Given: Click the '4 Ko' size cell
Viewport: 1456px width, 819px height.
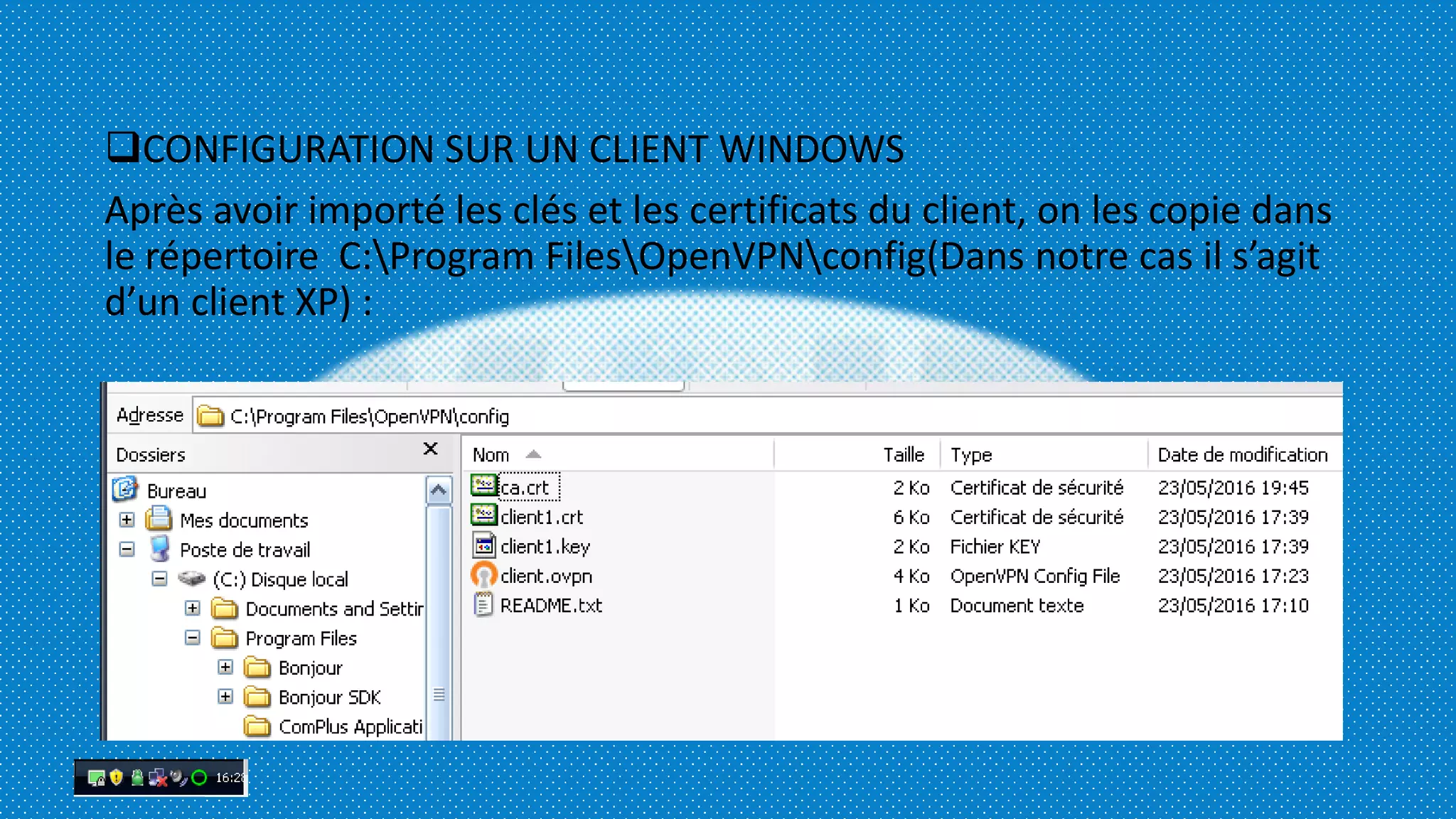Looking at the screenshot, I should tap(911, 576).
